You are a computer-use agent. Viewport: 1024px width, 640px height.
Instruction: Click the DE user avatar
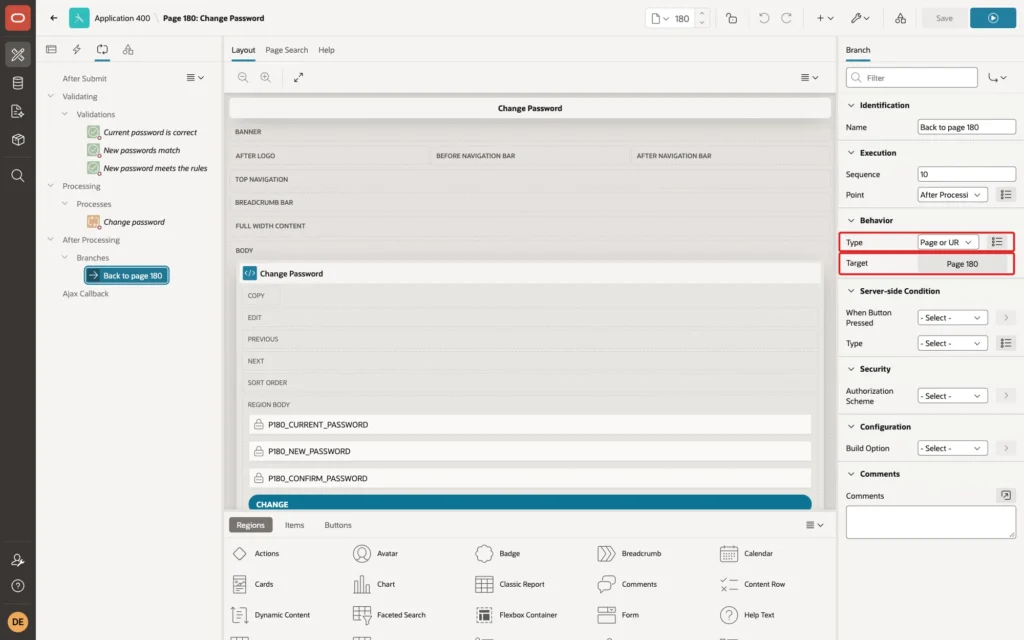point(18,622)
